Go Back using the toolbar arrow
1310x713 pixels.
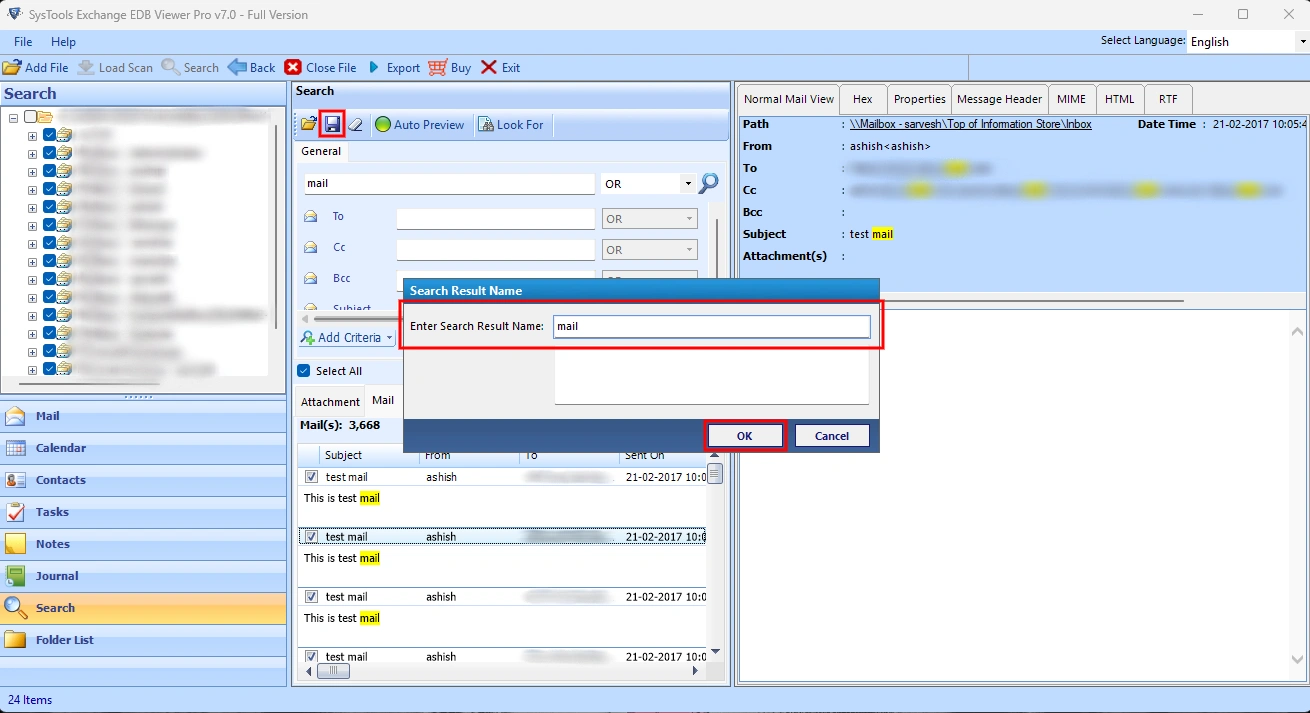(251, 68)
